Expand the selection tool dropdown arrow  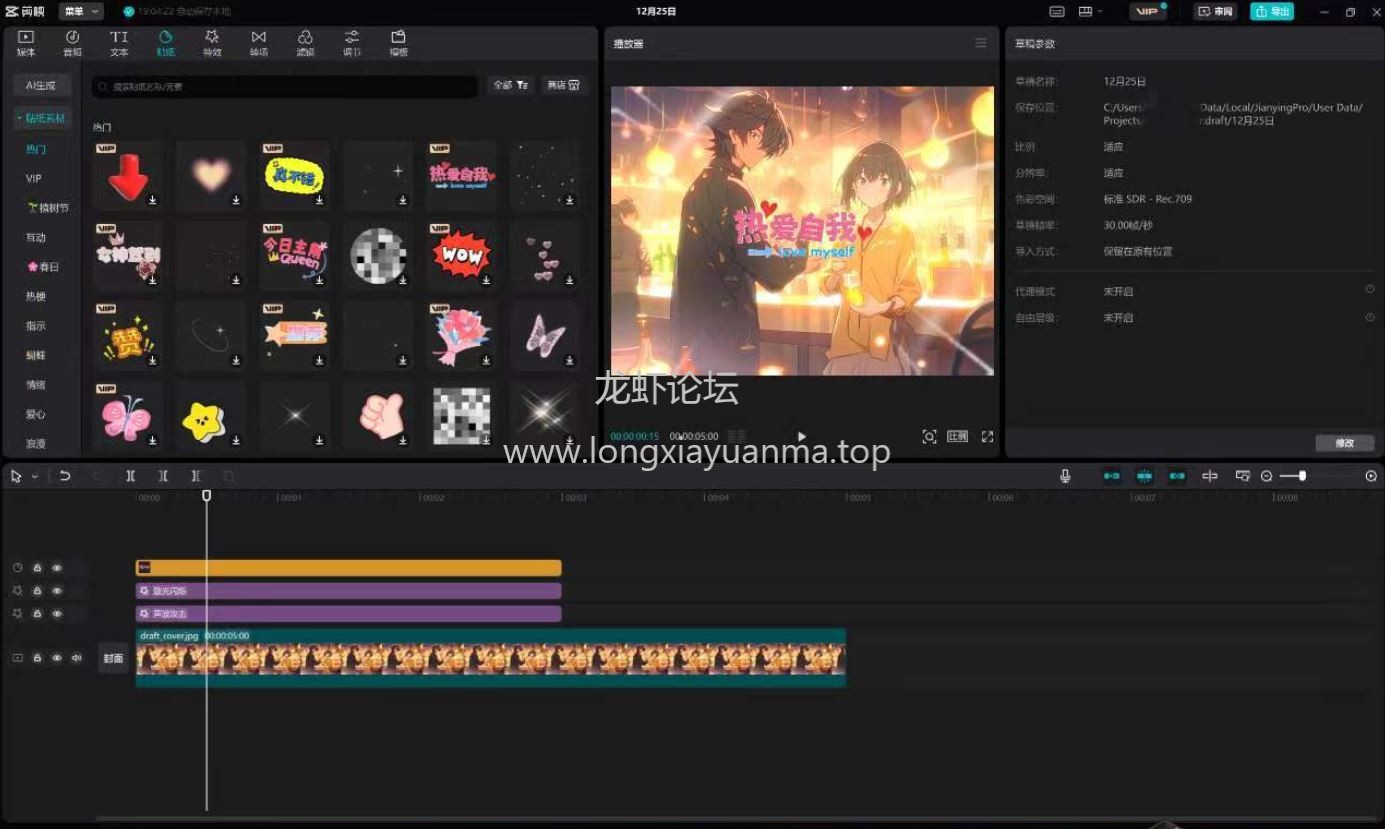pyautogui.click(x=34, y=477)
